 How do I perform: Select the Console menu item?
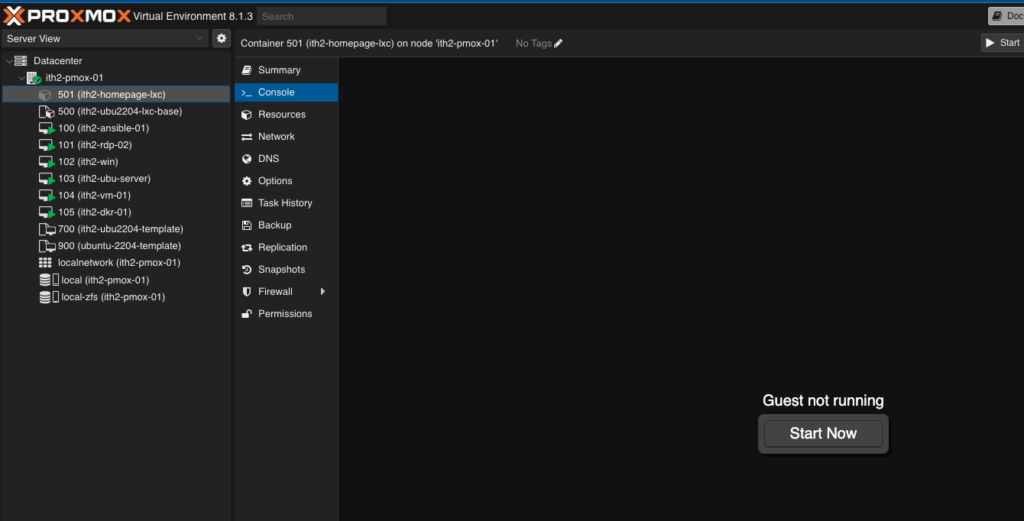286,92
